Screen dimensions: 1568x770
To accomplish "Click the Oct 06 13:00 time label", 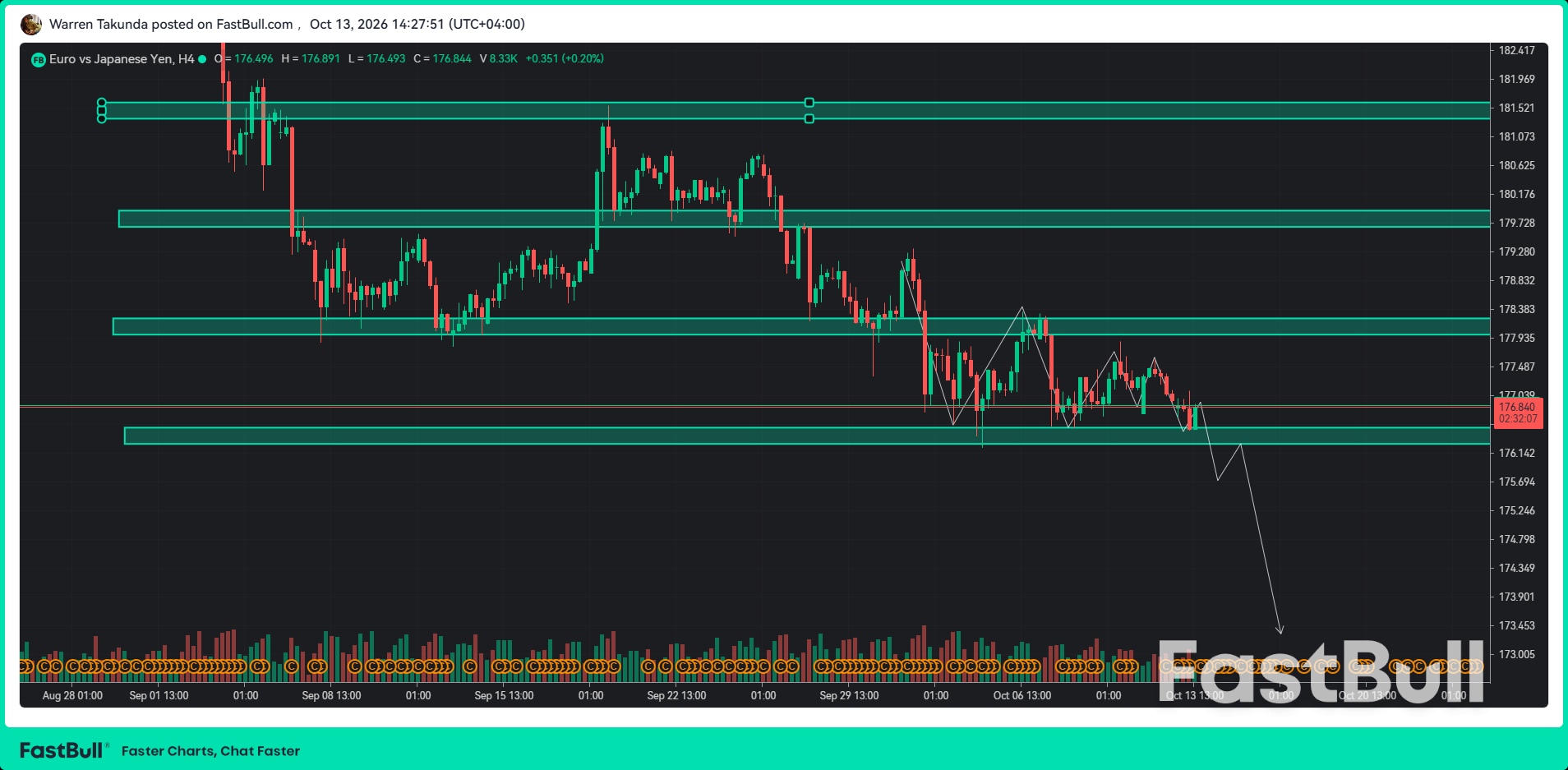I will click(x=1022, y=696).
